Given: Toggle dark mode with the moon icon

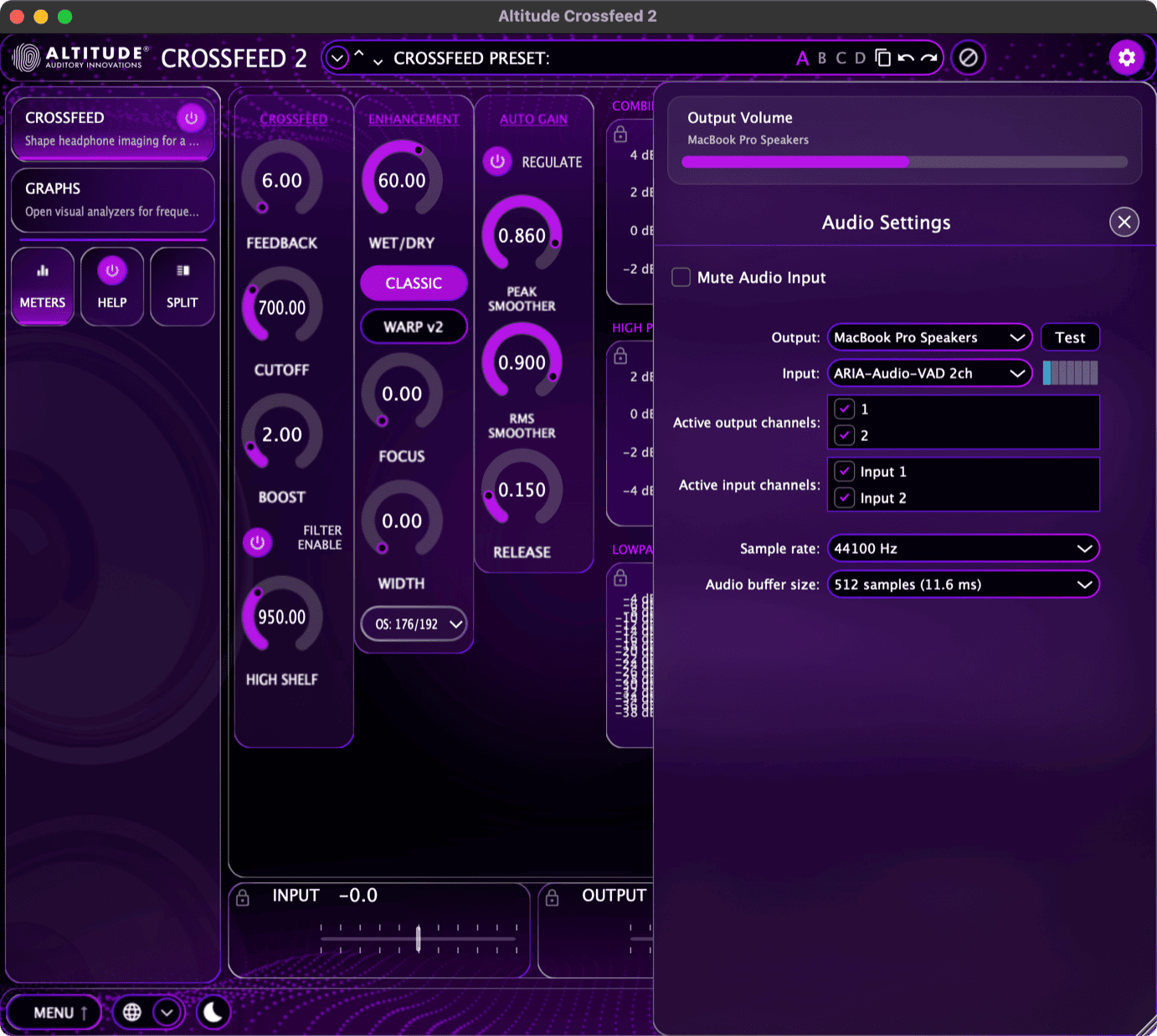Looking at the screenshot, I should [x=213, y=1013].
